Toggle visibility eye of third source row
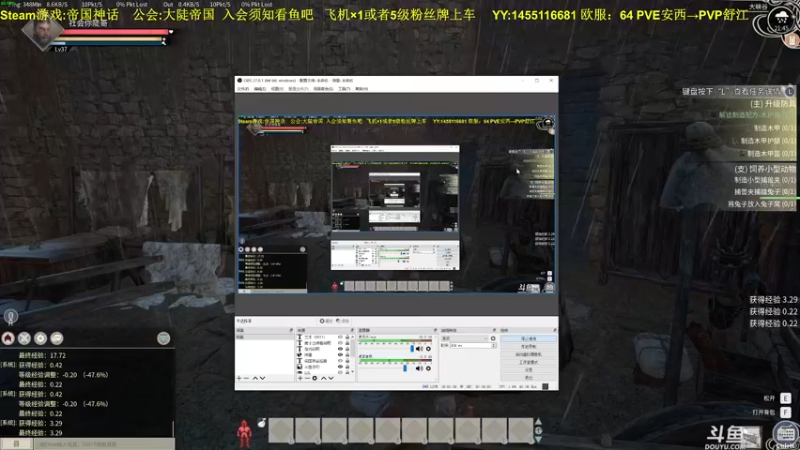 point(340,349)
